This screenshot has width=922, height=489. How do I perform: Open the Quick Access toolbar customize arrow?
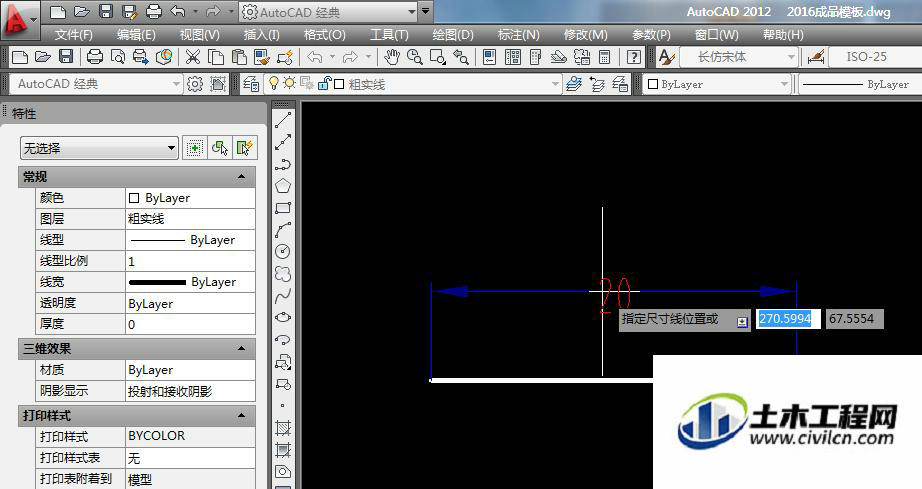point(426,11)
